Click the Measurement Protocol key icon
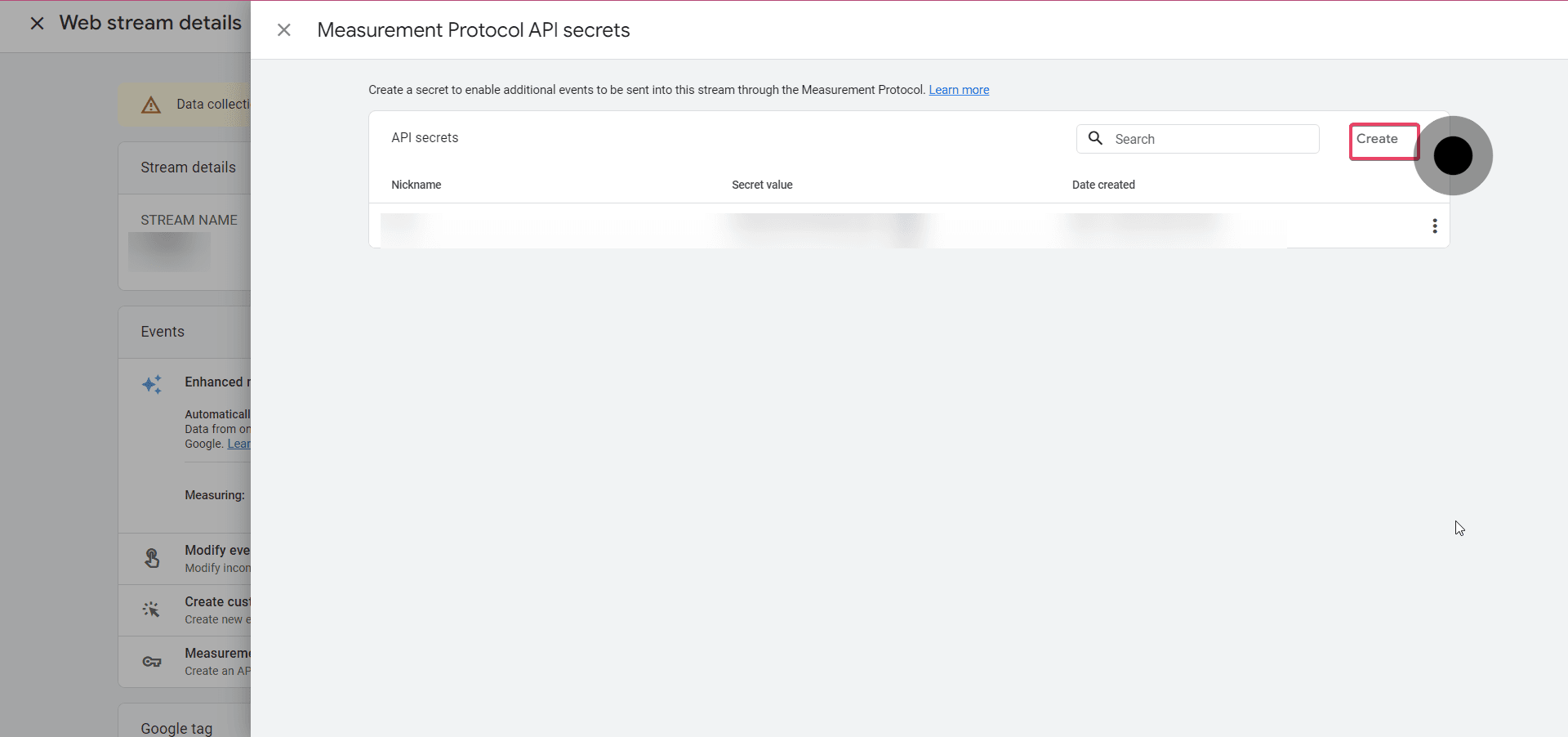The image size is (1568, 737). coord(152,662)
